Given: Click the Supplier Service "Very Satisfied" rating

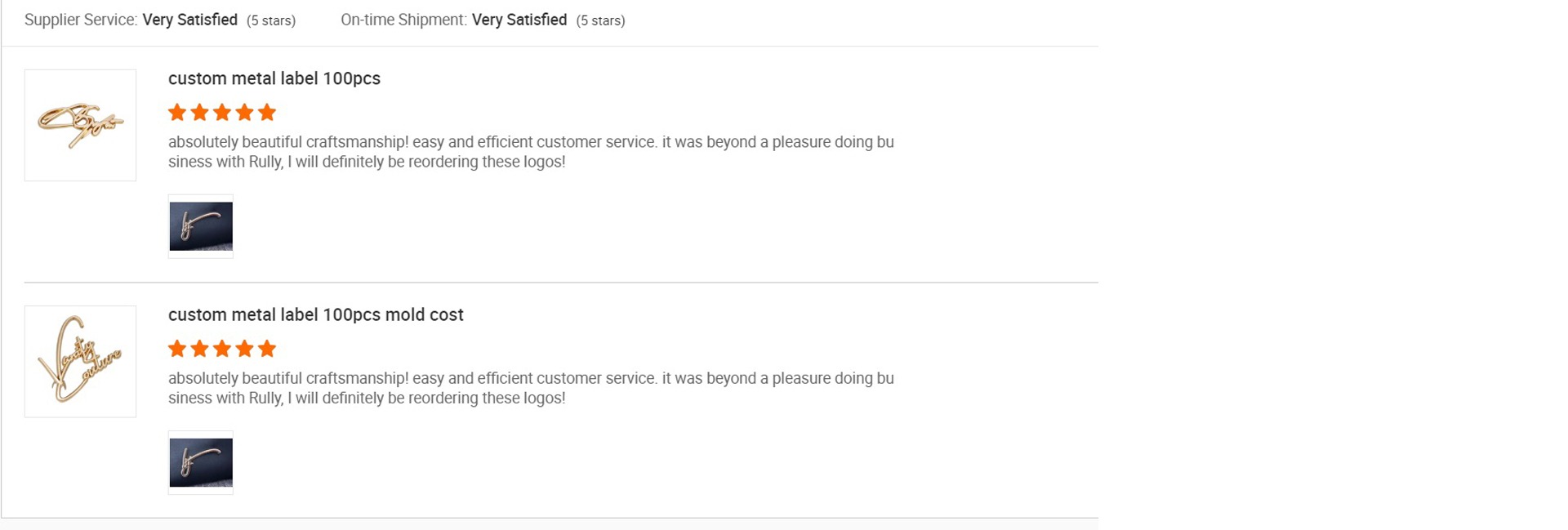Looking at the screenshot, I should click(x=189, y=20).
